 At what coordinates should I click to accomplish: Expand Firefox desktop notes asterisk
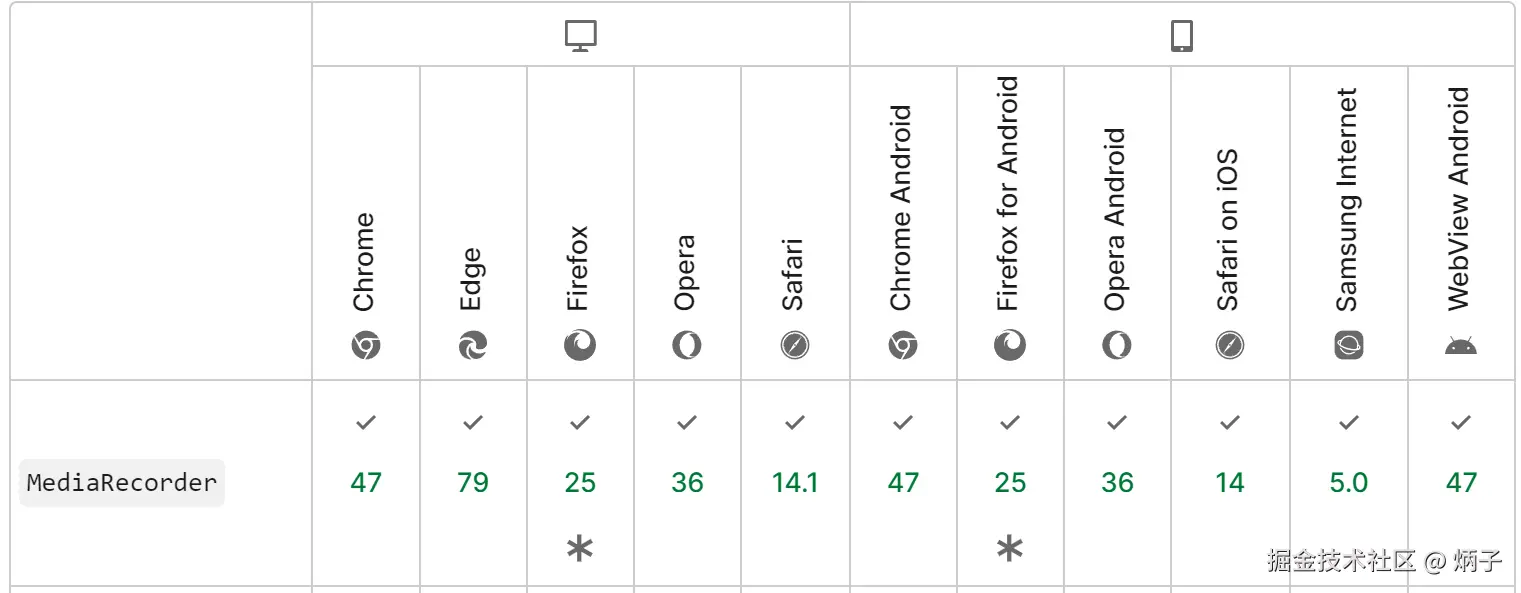[580, 548]
